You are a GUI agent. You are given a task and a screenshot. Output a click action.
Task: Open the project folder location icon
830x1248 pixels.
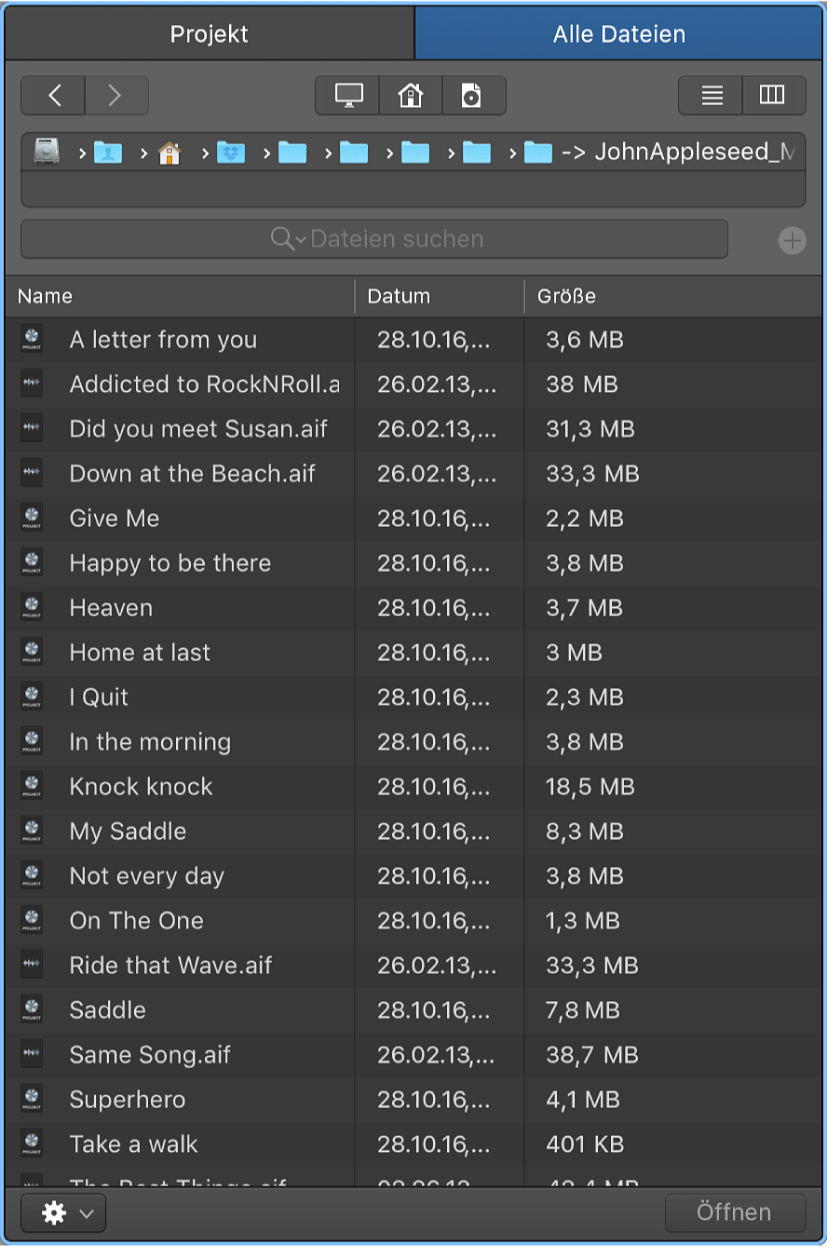472,96
